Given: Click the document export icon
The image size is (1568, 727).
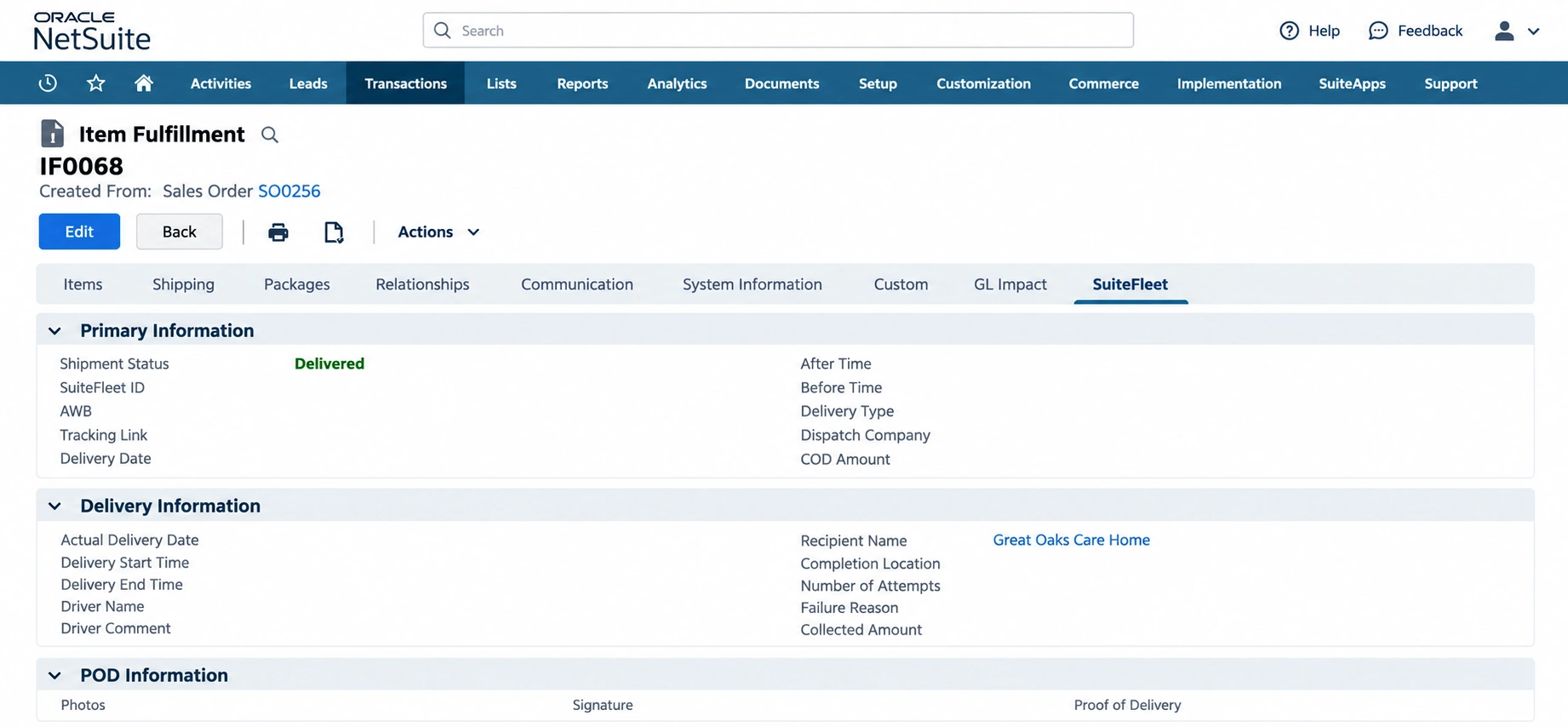Looking at the screenshot, I should pos(334,232).
